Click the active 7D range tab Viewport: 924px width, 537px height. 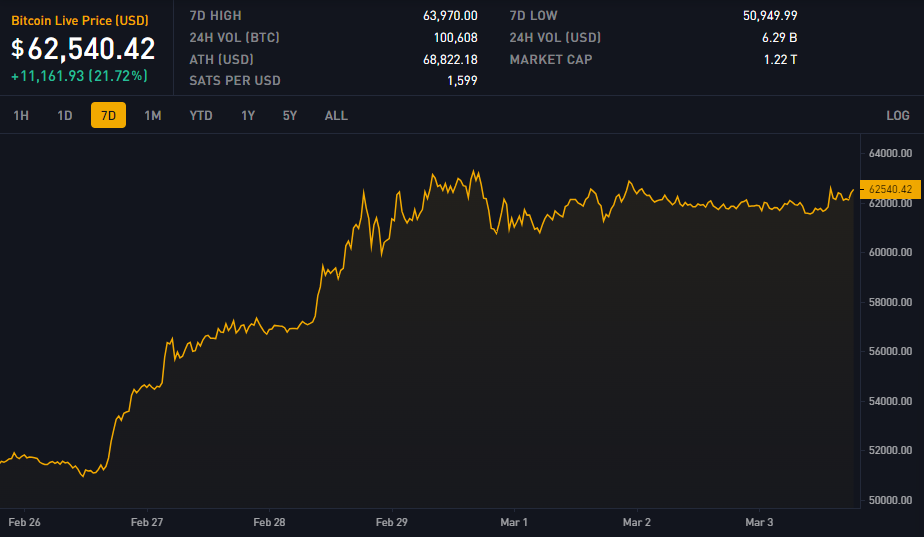pyautogui.click(x=108, y=115)
